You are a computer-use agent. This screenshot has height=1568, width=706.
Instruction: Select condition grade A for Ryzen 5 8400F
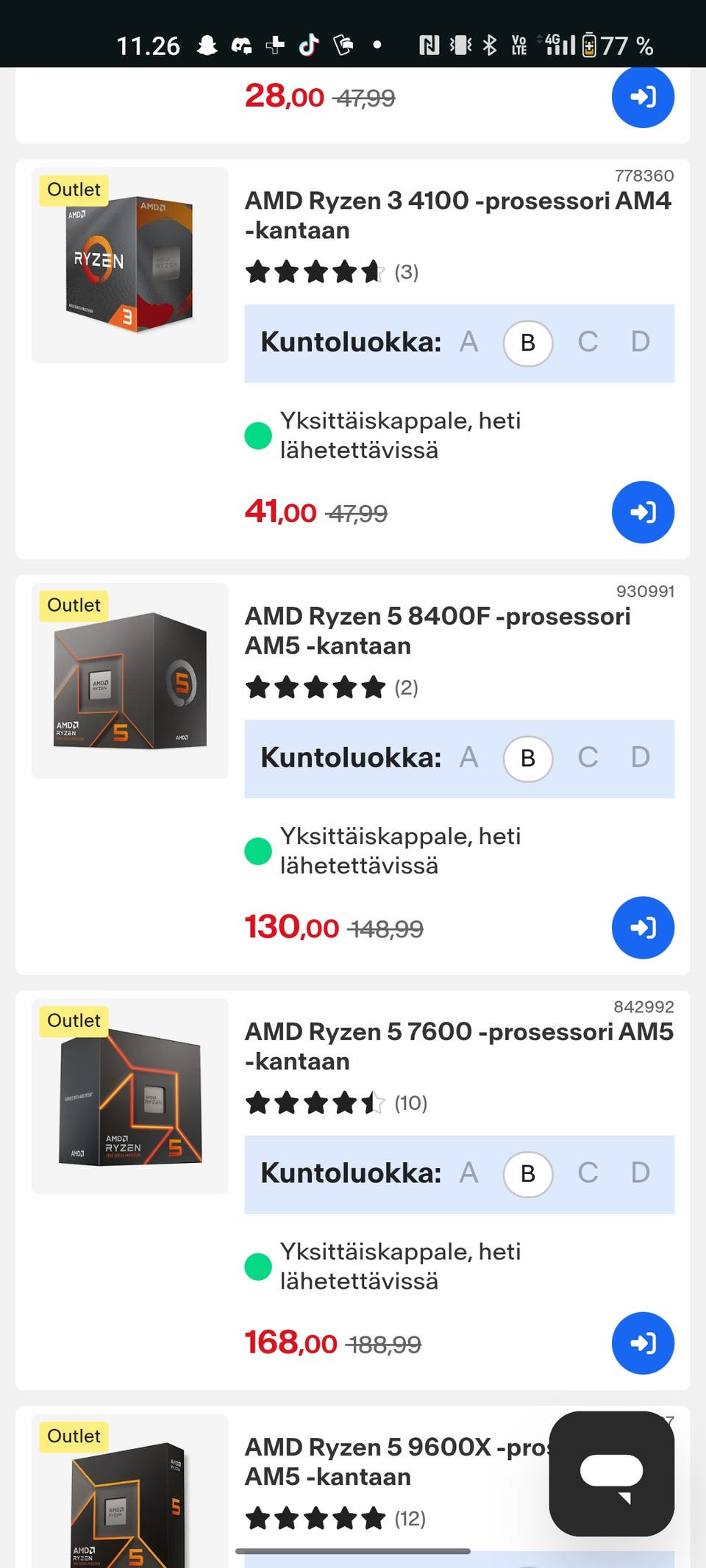pos(468,758)
